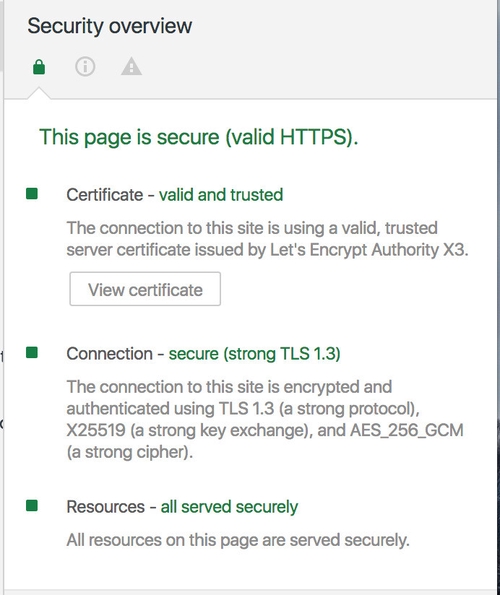500x595 pixels.
Task: Click the 'Connection - secure (strong TLS 1.3)' heading
Action: pyautogui.click(x=203, y=354)
